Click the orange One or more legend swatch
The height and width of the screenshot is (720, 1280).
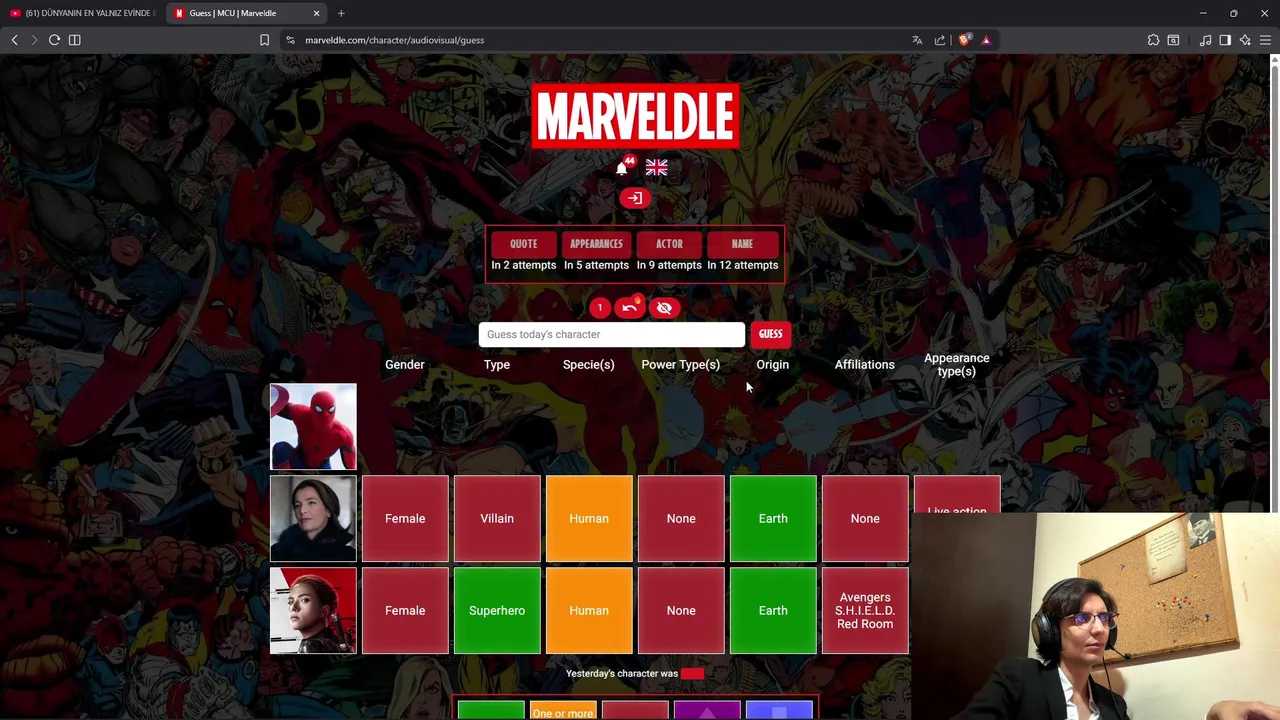tap(563, 711)
